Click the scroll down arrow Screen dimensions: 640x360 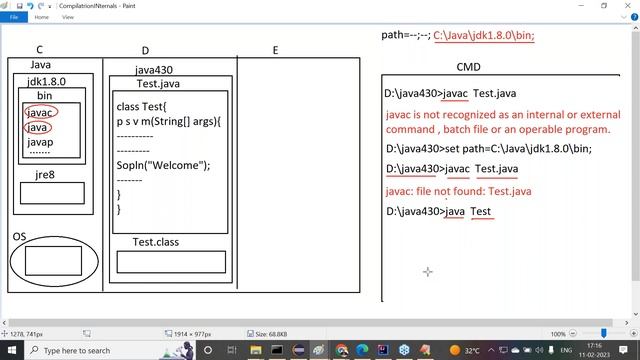636,314
